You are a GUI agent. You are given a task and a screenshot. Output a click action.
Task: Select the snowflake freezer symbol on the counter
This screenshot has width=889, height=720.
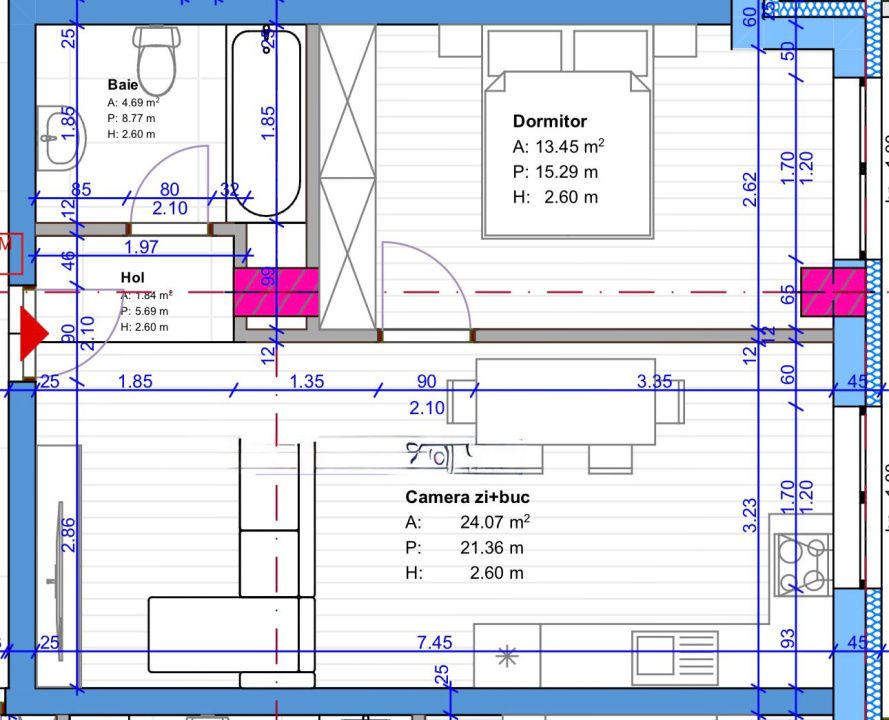508,657
